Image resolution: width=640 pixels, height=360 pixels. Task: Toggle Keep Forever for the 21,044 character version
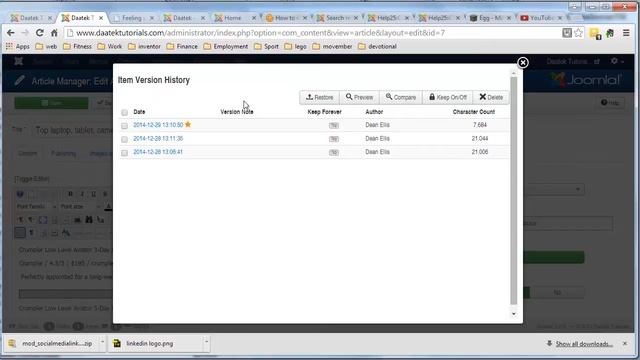click(x=333, y=139)
